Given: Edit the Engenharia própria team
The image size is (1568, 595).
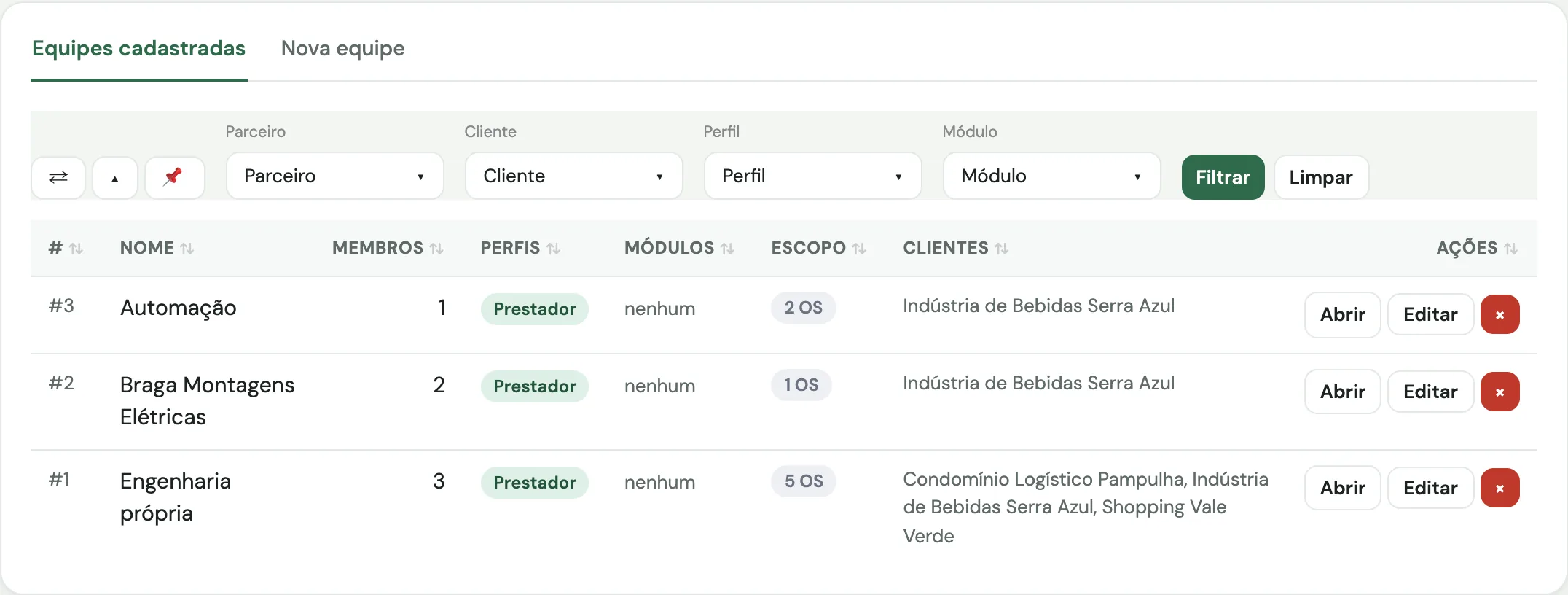Looking at the screenshot, I should pyautogui.click(x=1430, y=489).
